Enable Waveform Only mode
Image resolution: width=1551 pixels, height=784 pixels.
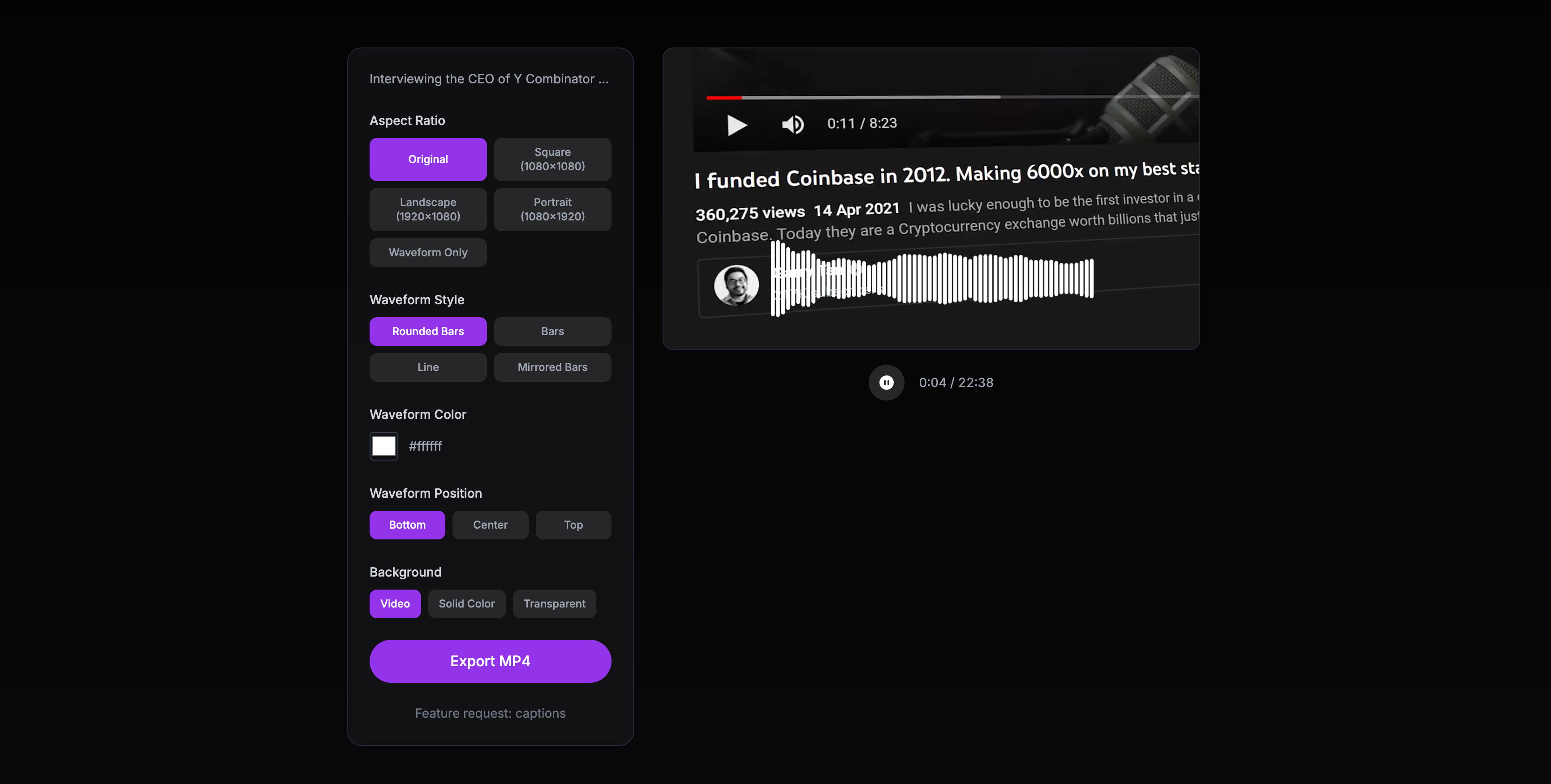click(427, 252)
